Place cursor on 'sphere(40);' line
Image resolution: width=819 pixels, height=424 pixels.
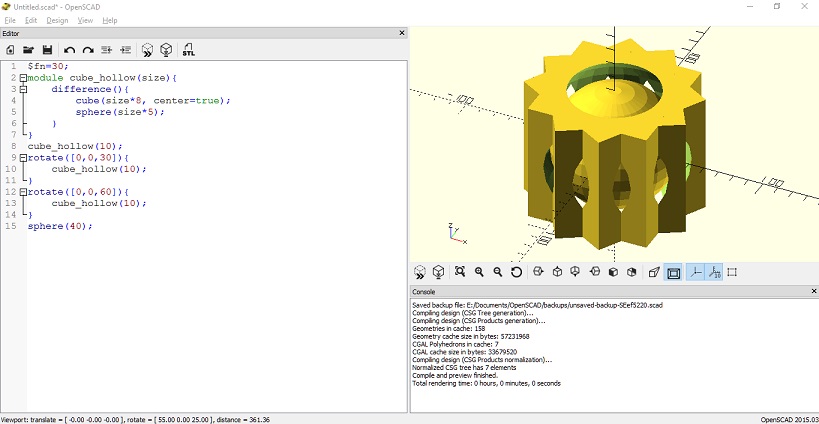[60, 226]
